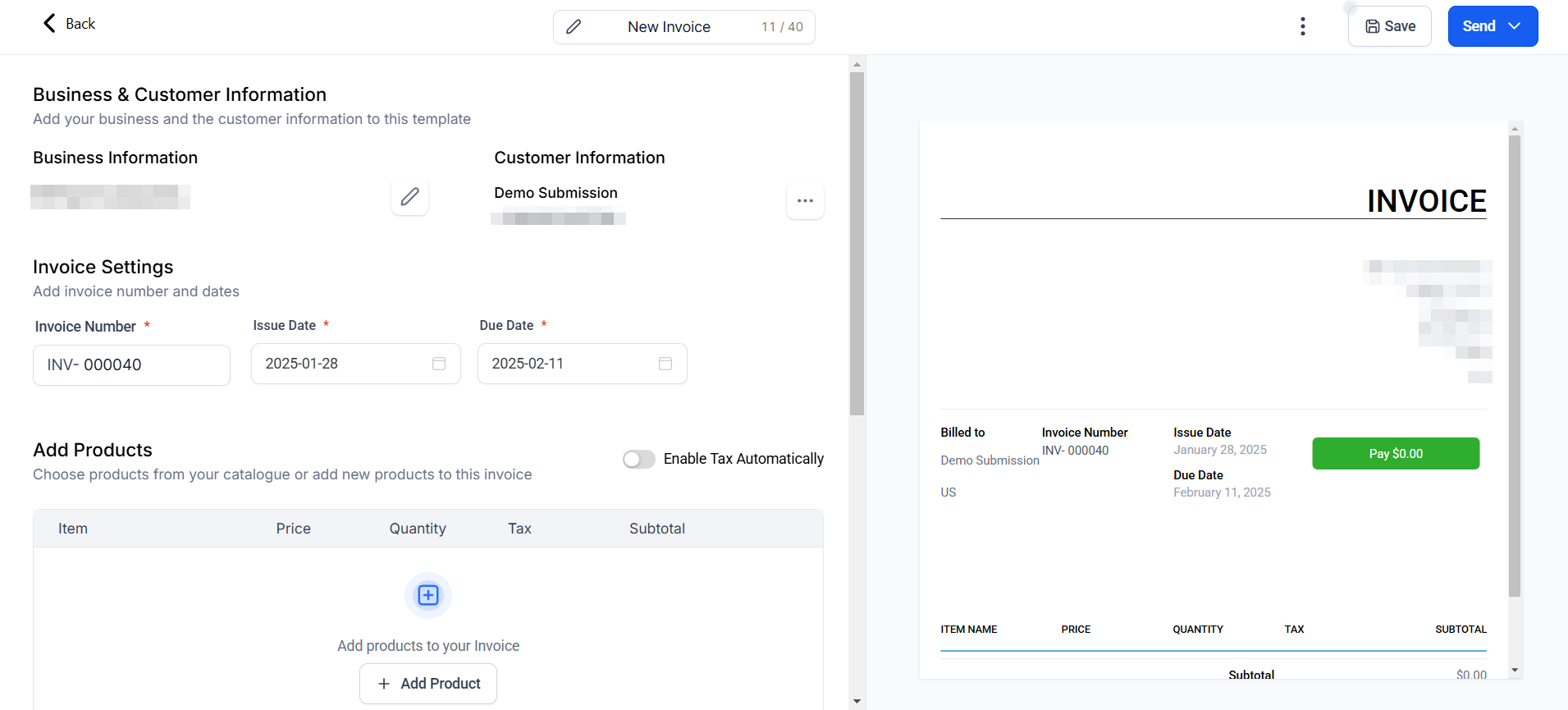Click the Back arrow icon

49,23
